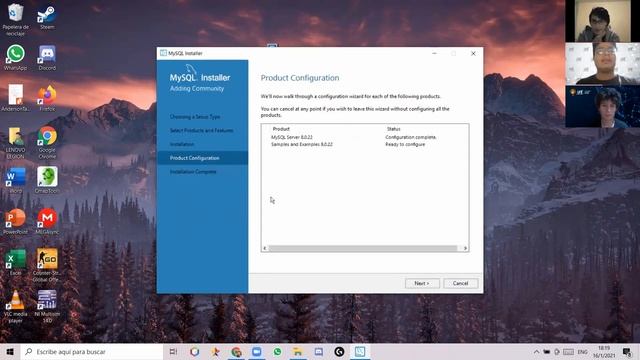Select the Installation step in sidebar
Viewport: 640px width, 360px height.
[x=182, y=144]
